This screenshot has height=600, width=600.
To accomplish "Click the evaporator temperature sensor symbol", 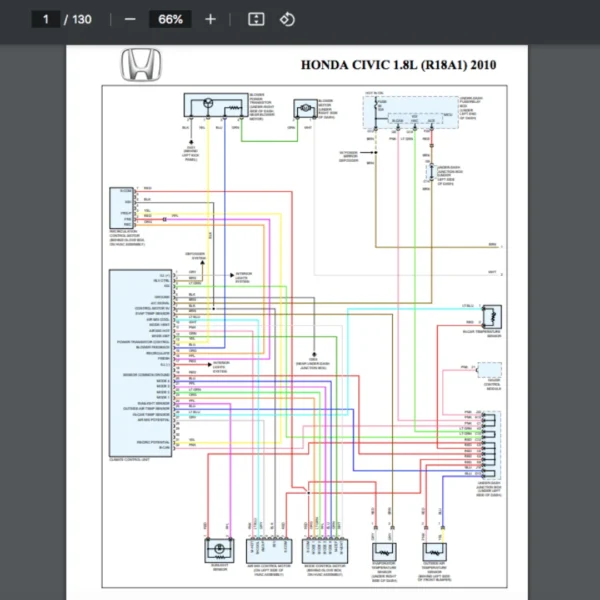I will pyautogui.click(x=384, y=550).
